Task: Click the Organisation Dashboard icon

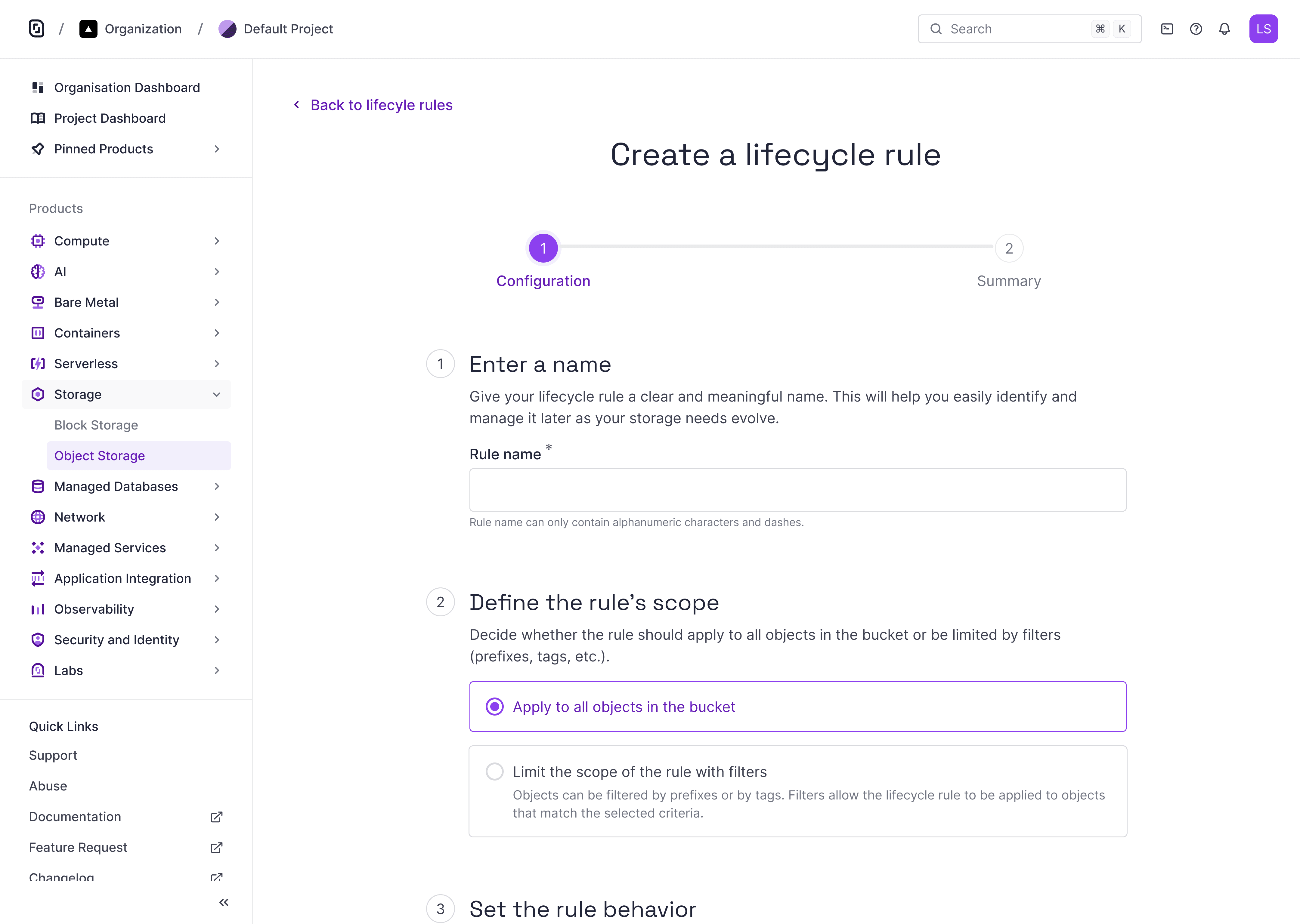Action: pyautogui.click(x=38, y=88)
